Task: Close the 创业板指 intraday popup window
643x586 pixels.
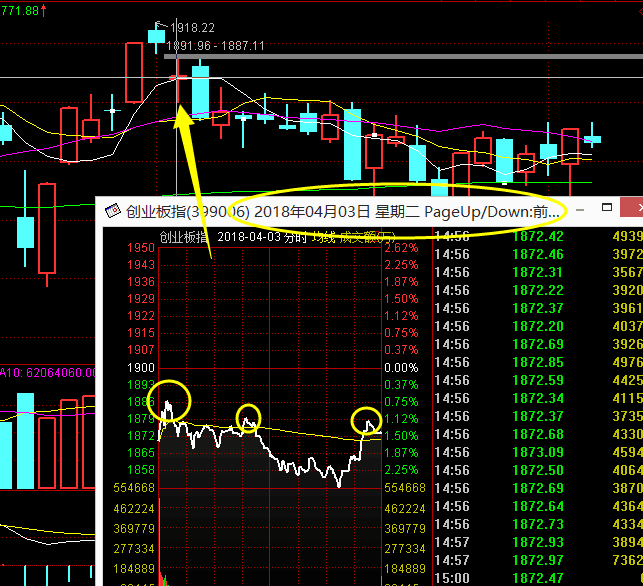Action: tap(632, 208)
